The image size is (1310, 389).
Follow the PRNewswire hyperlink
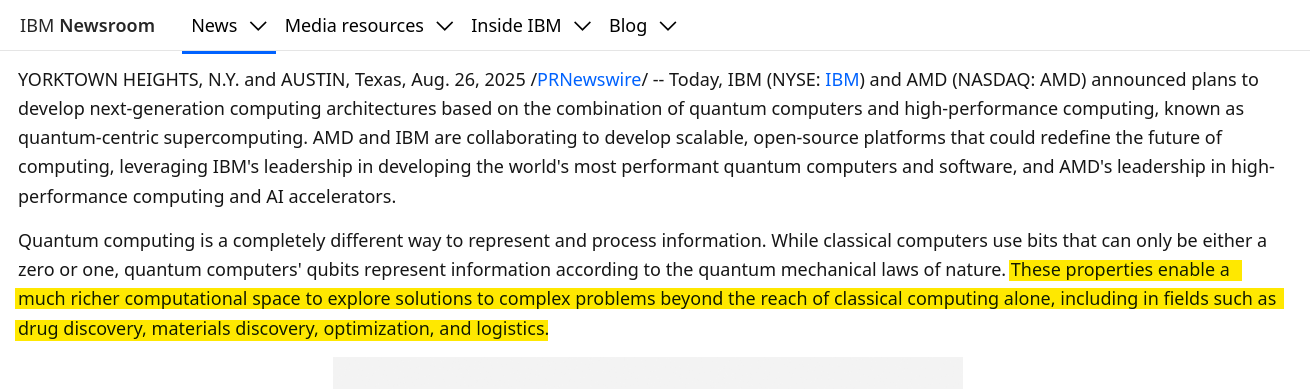(x=589, y=80)
